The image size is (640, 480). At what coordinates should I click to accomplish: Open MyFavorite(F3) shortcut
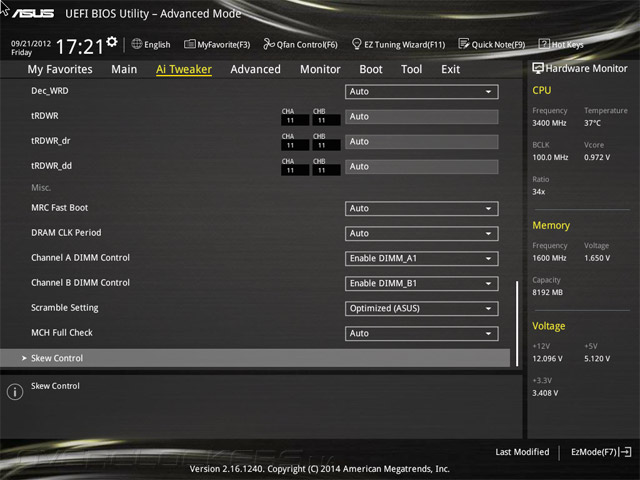coord(224,44)
